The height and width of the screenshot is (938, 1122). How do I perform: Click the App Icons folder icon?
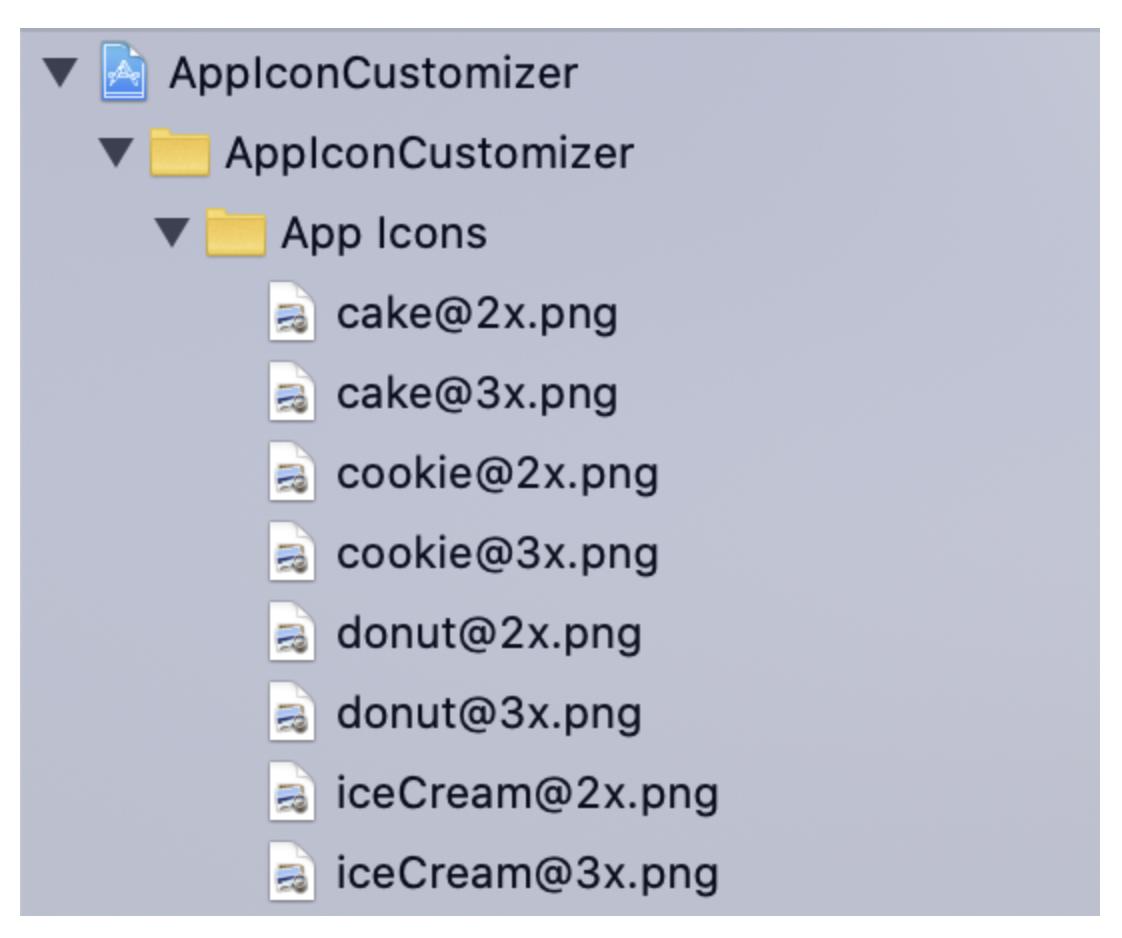(235, 234)
